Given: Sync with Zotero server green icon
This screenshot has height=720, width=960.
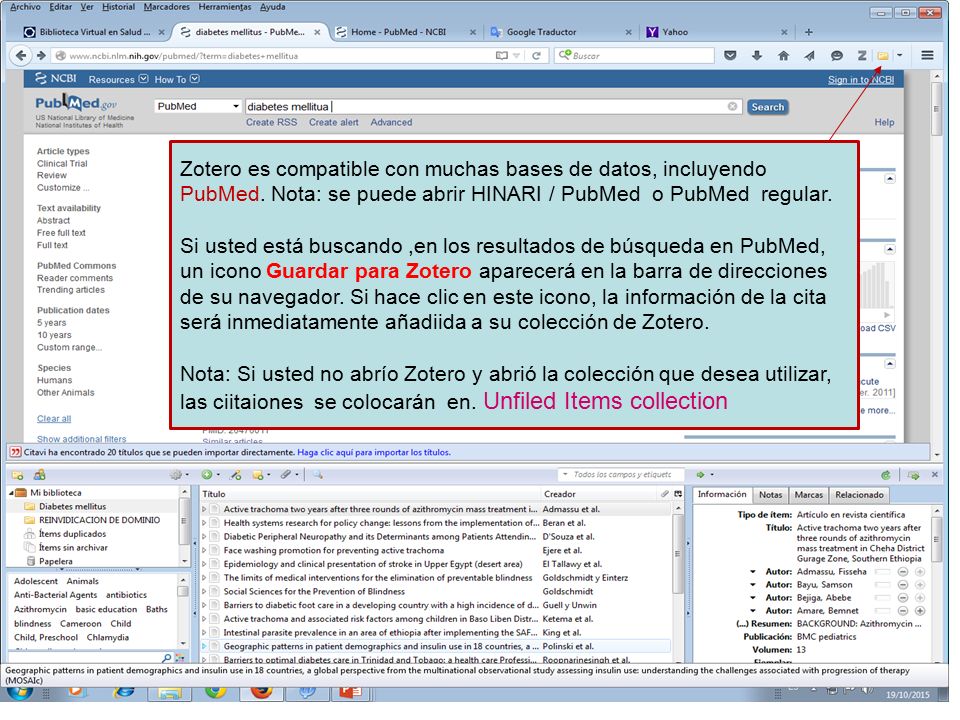Looking at the screenshot, I should [885, 475].
